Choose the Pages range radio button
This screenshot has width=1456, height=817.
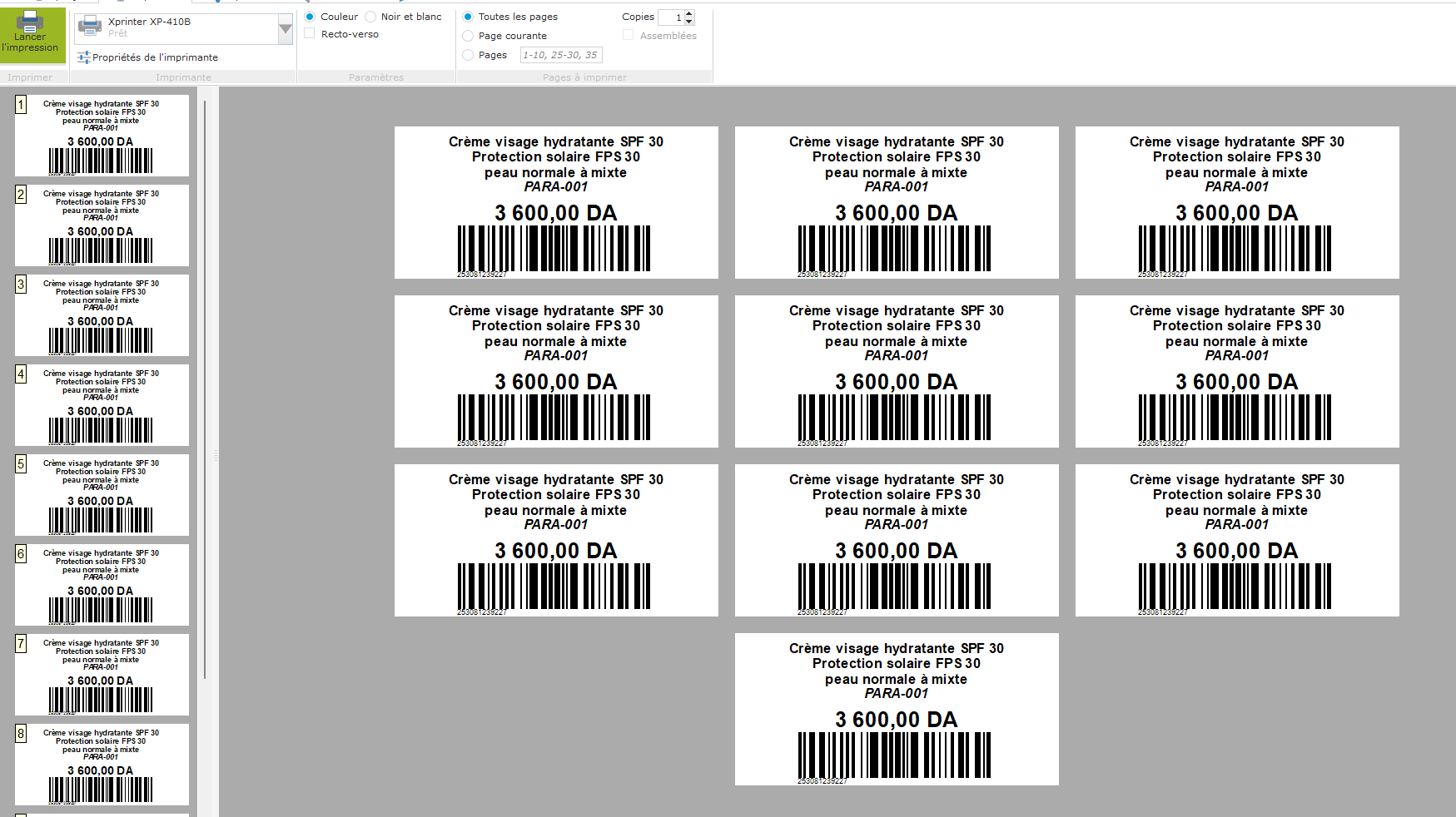click(468, 55)
